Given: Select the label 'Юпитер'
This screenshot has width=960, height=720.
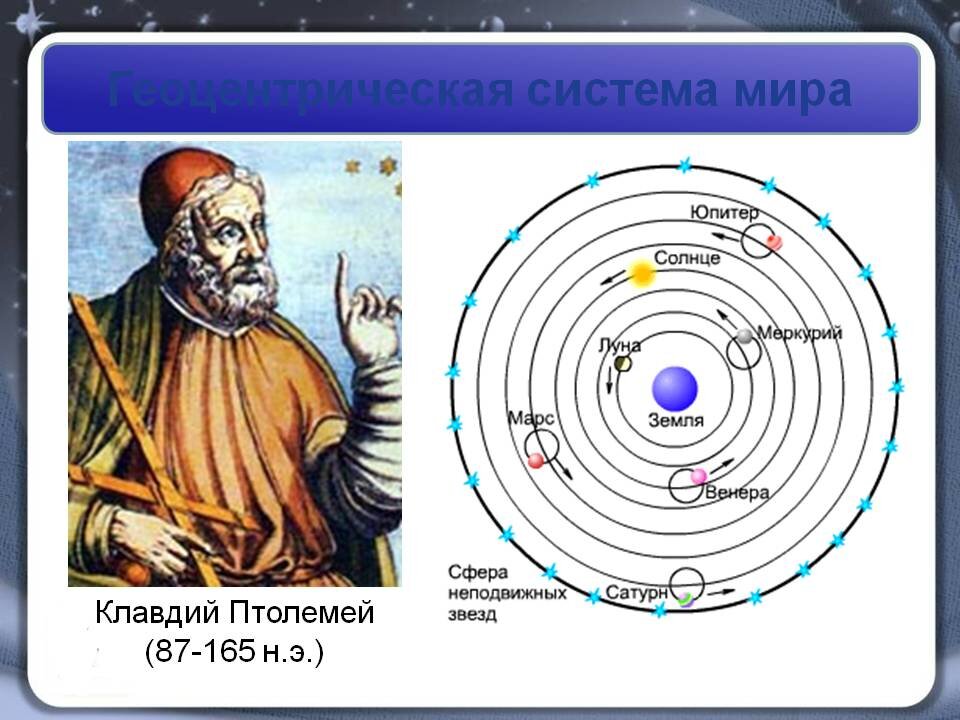Looking at the screenshot, I should [724, 212].
